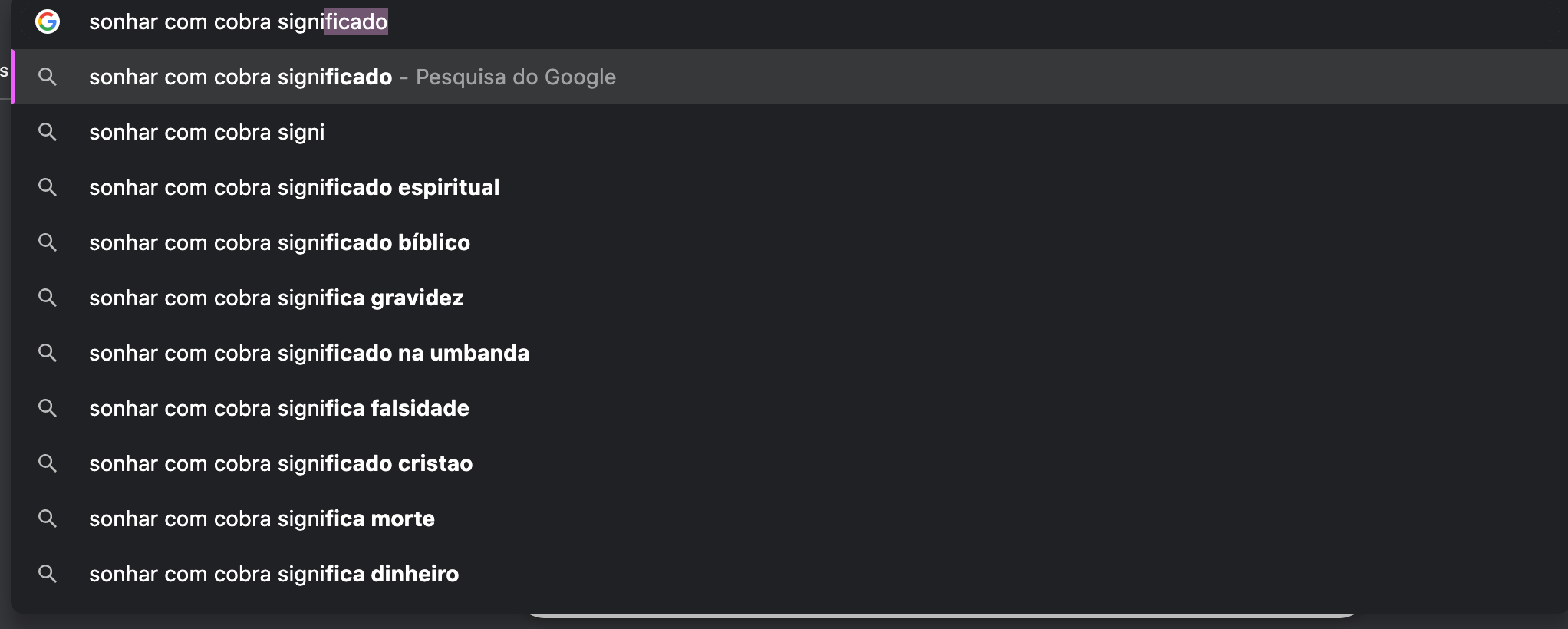Open 'significado cristao' suggestion

pyautogui.click(x=790, y=463)
